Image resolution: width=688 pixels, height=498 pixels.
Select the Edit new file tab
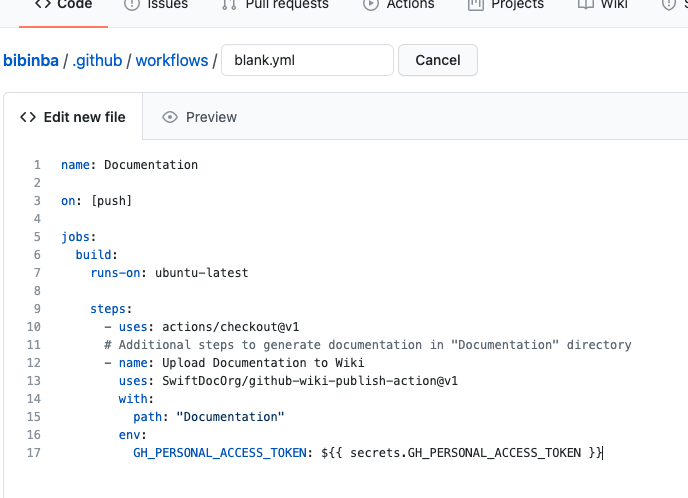coord(84,117)
